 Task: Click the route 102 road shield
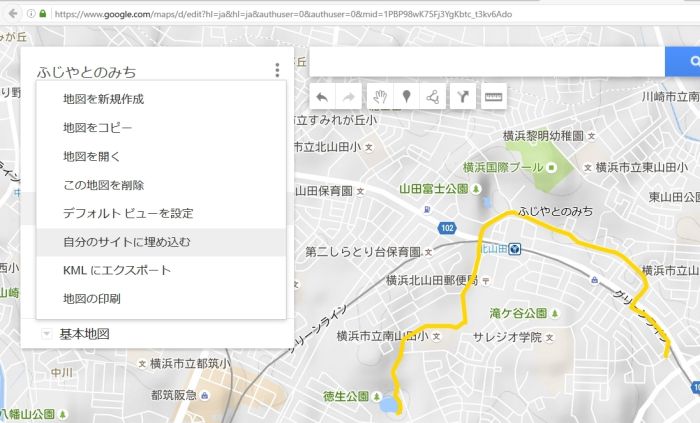(447, 228)
